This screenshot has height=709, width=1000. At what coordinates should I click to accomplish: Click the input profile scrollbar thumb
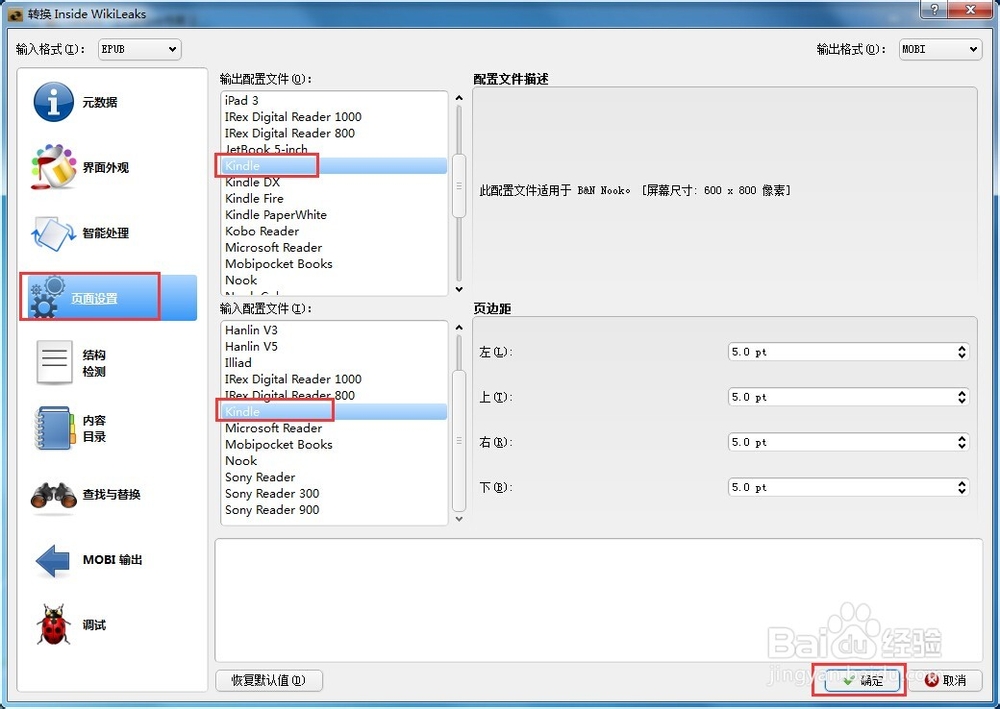[x=459, y=441]
